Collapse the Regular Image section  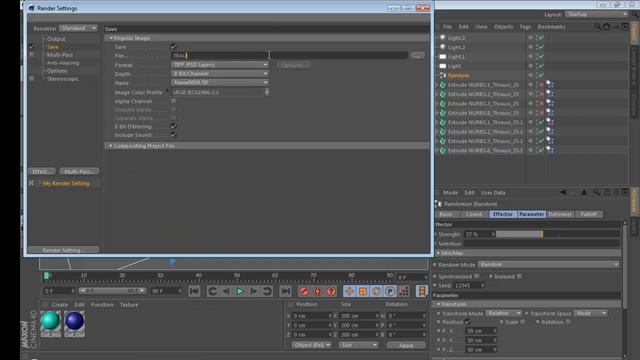(x=111, y=38)
